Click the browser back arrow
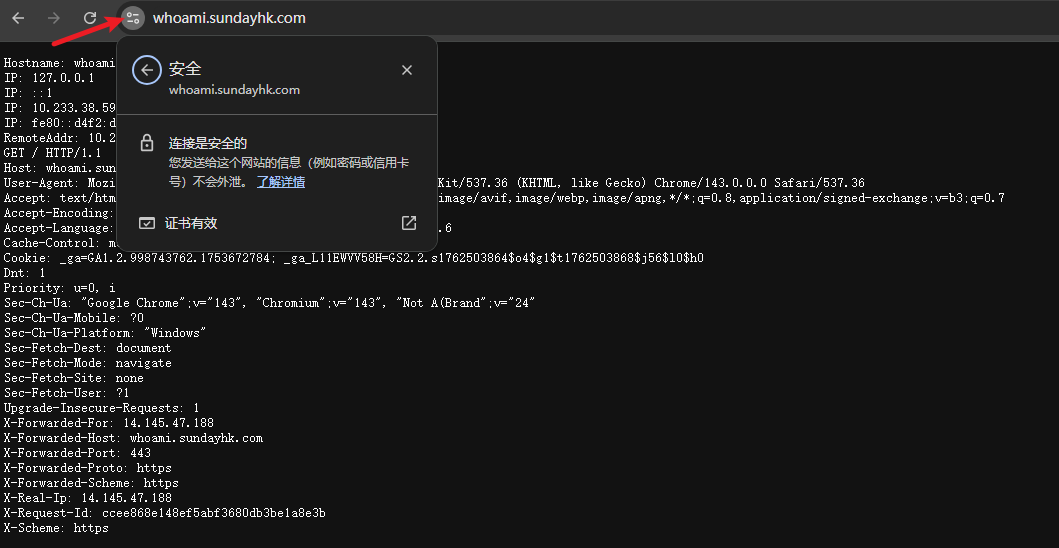1059x548 pixels. click(x=18, y=18)
